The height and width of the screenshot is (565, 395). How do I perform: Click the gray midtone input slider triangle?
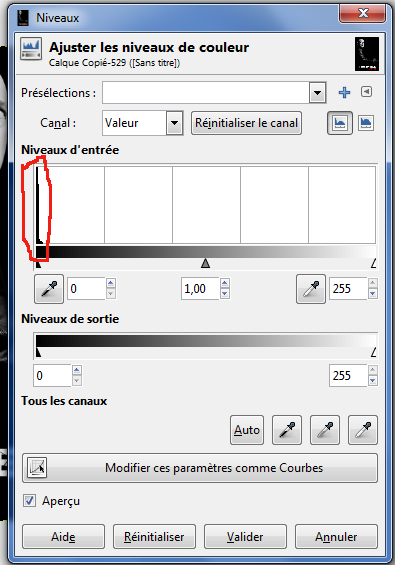point(205,263)
